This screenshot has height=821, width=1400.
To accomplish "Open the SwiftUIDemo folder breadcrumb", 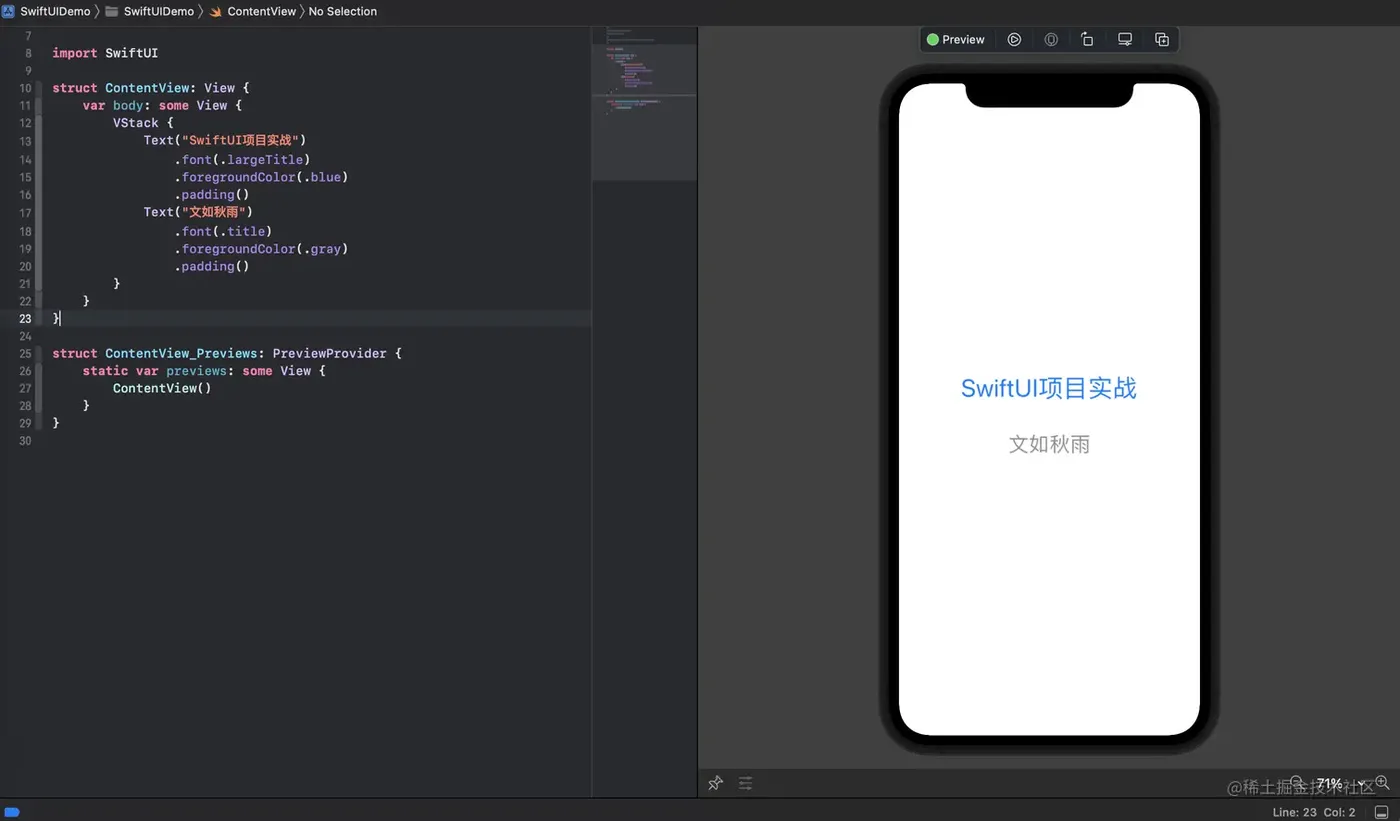I will [159, 11].
